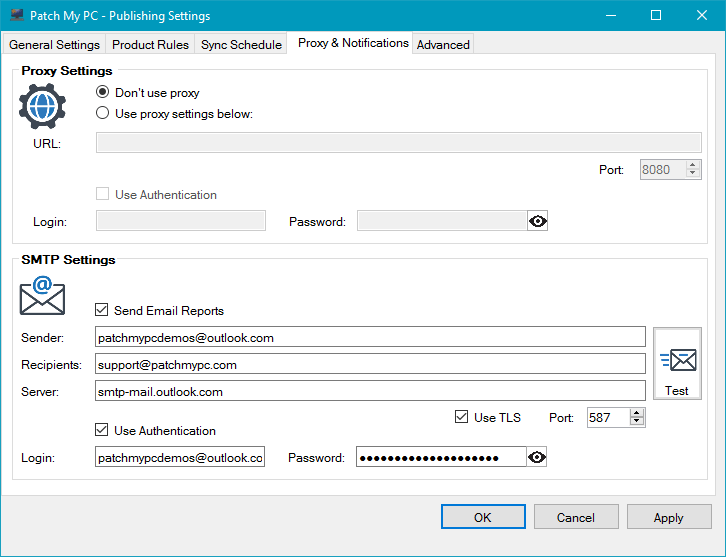Increase SMTP port 587 with up arrow
The width and height of the screenshot is (726, 557).
coord(637,413)
